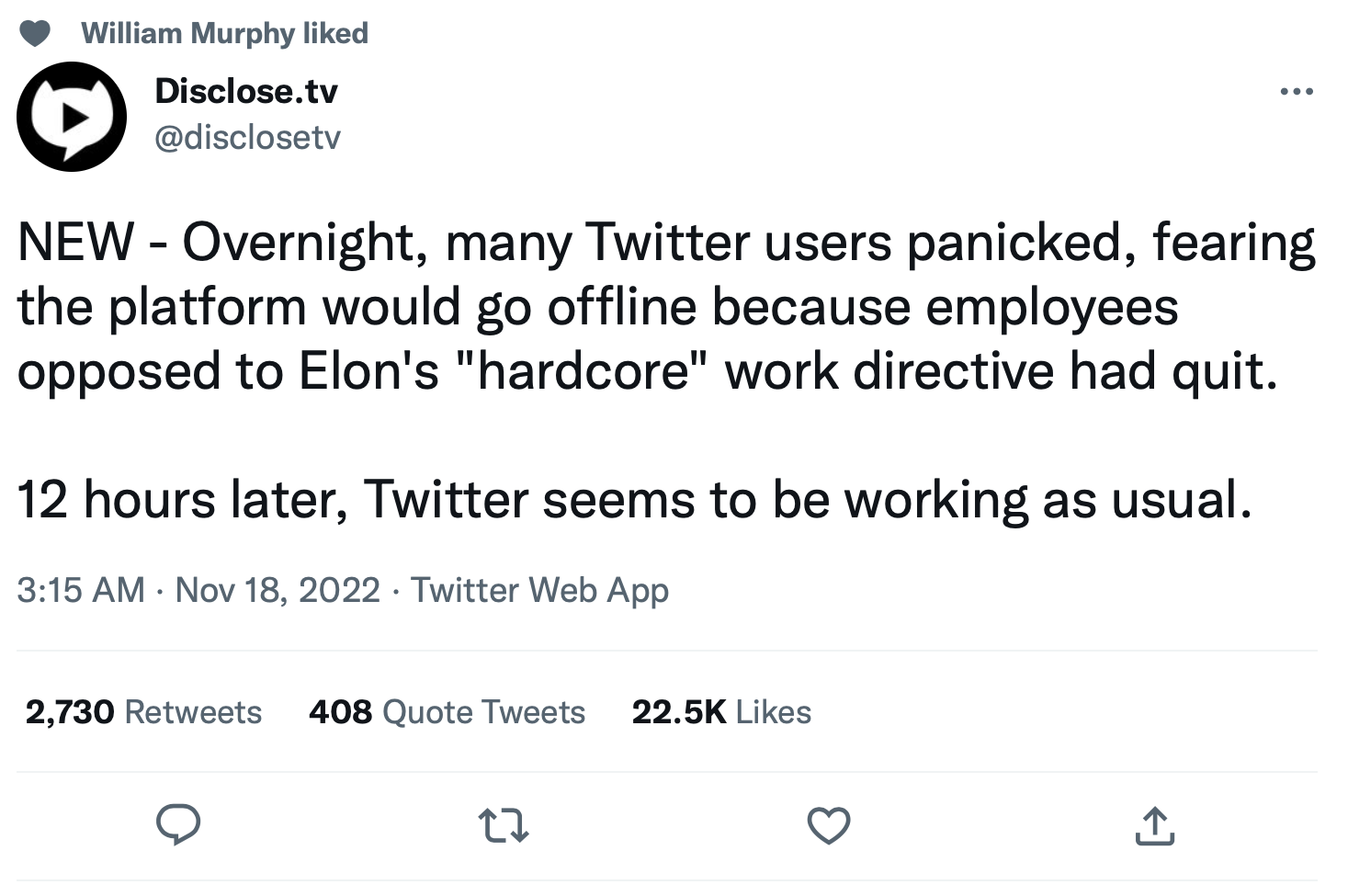
Task: Click the word NEW starting the tweet
Action: [75, 243]
